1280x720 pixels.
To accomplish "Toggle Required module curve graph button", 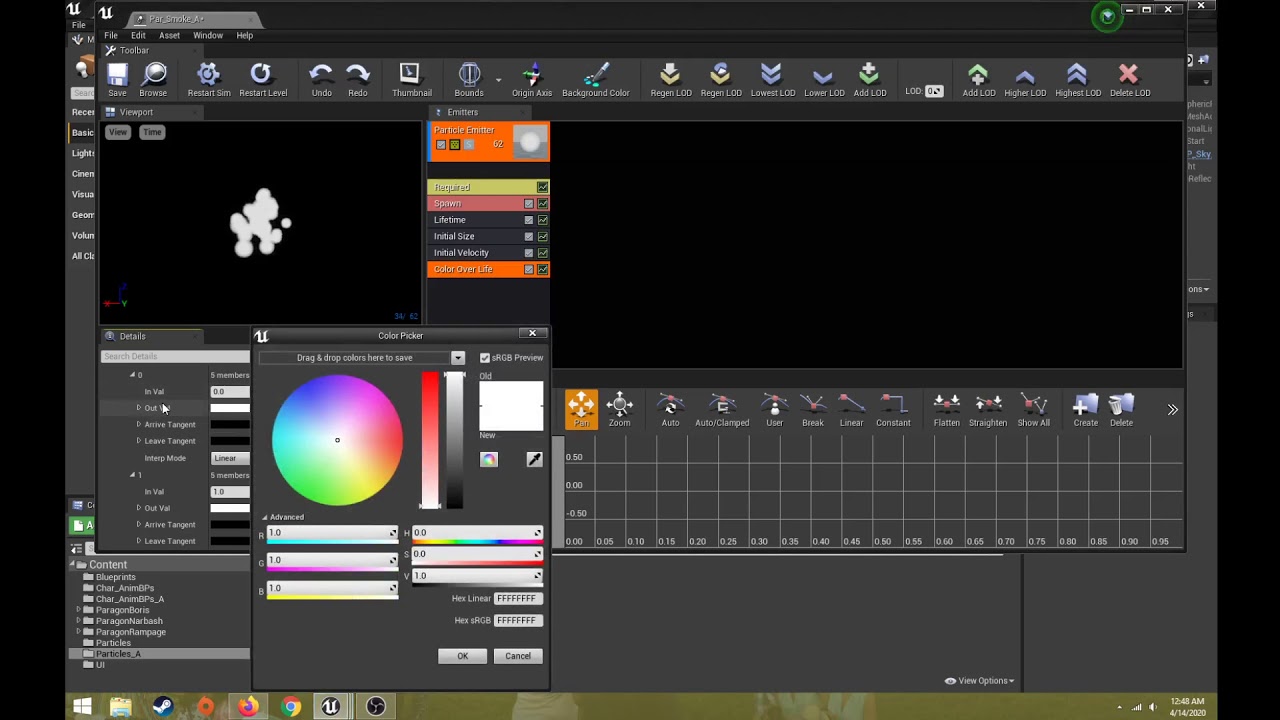I will (x=543, y=187).
